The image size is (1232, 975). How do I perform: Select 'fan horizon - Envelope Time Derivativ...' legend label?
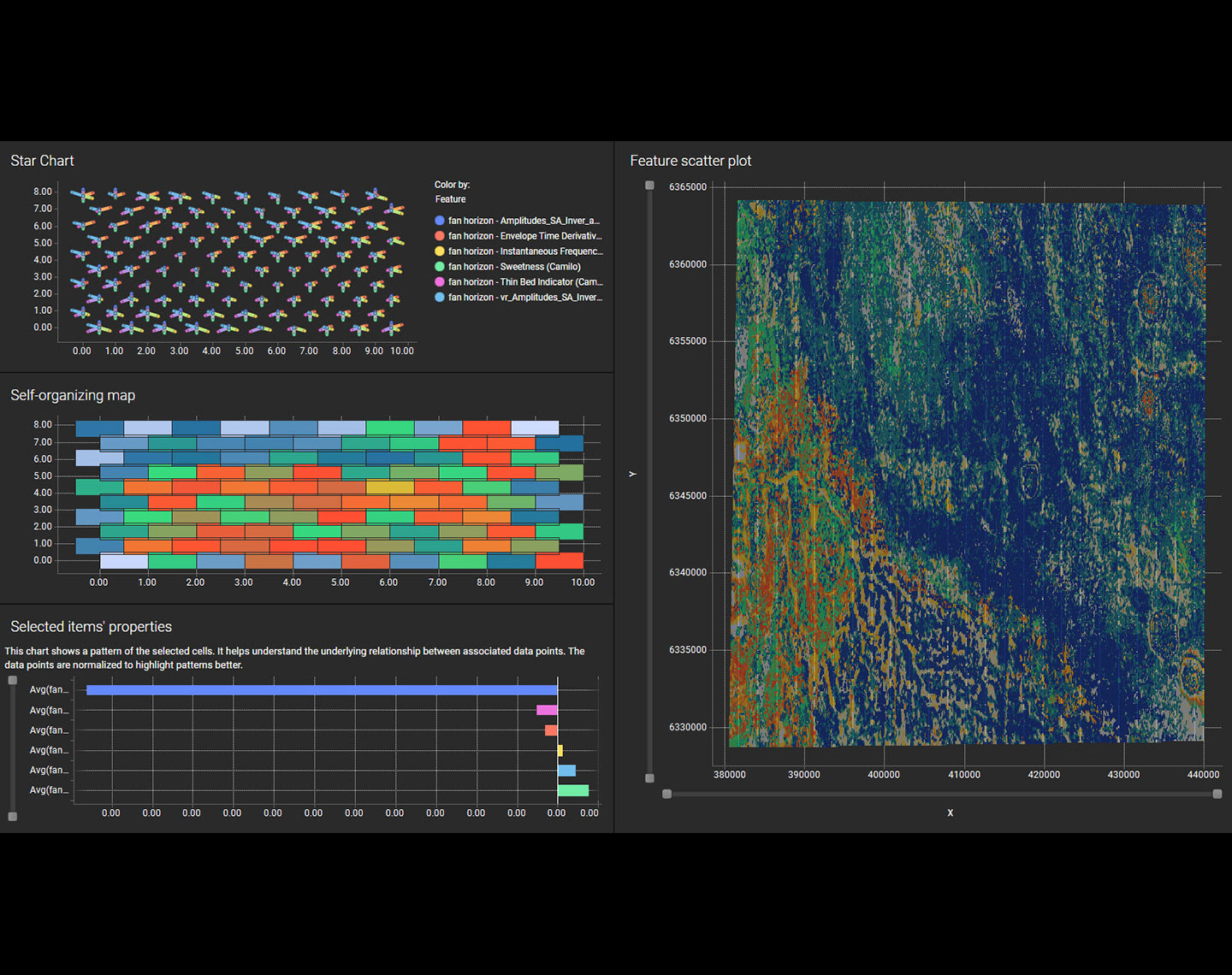point(525,236)
